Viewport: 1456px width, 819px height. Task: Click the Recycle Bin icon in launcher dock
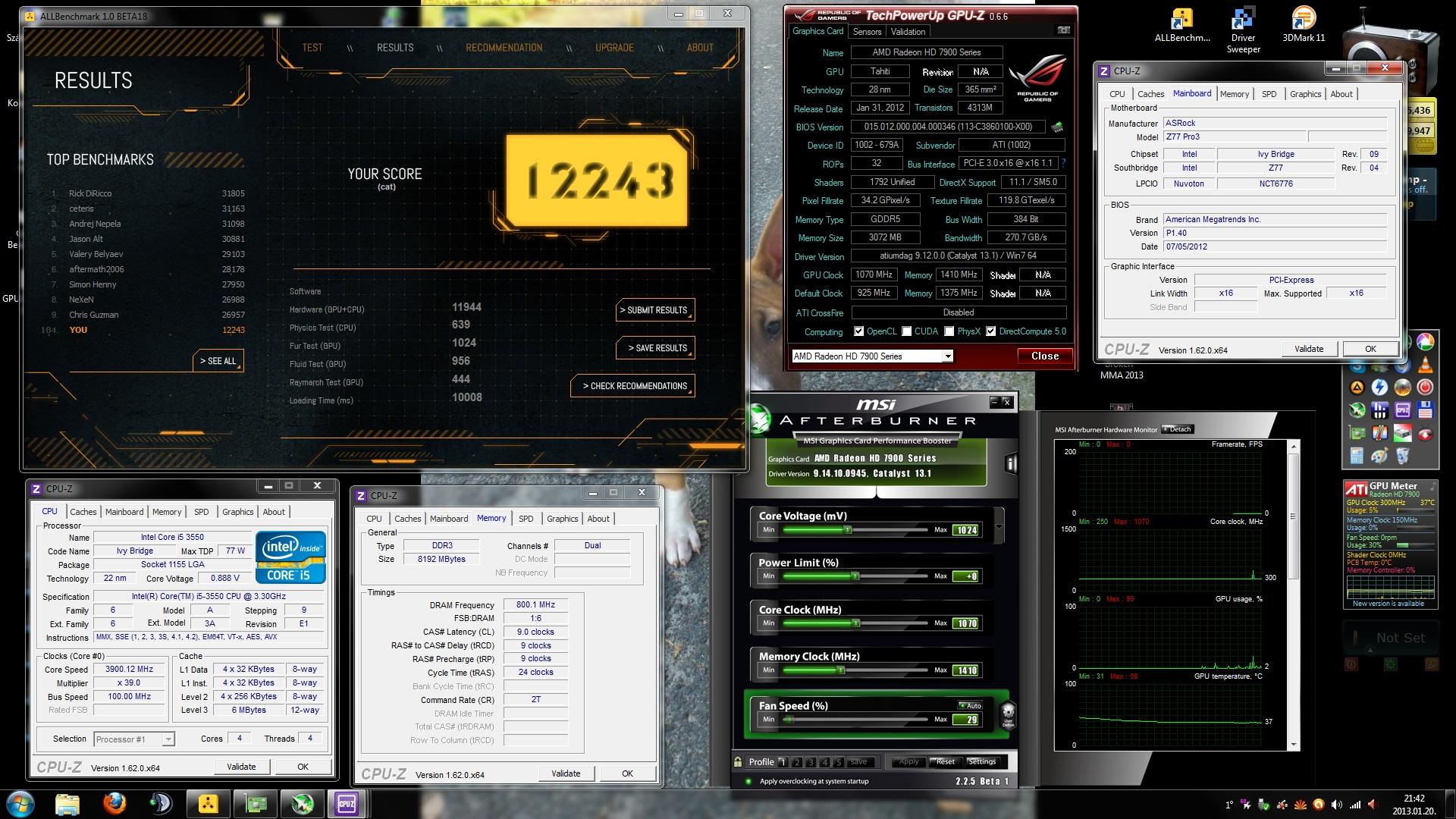(x=1403, y=455)
